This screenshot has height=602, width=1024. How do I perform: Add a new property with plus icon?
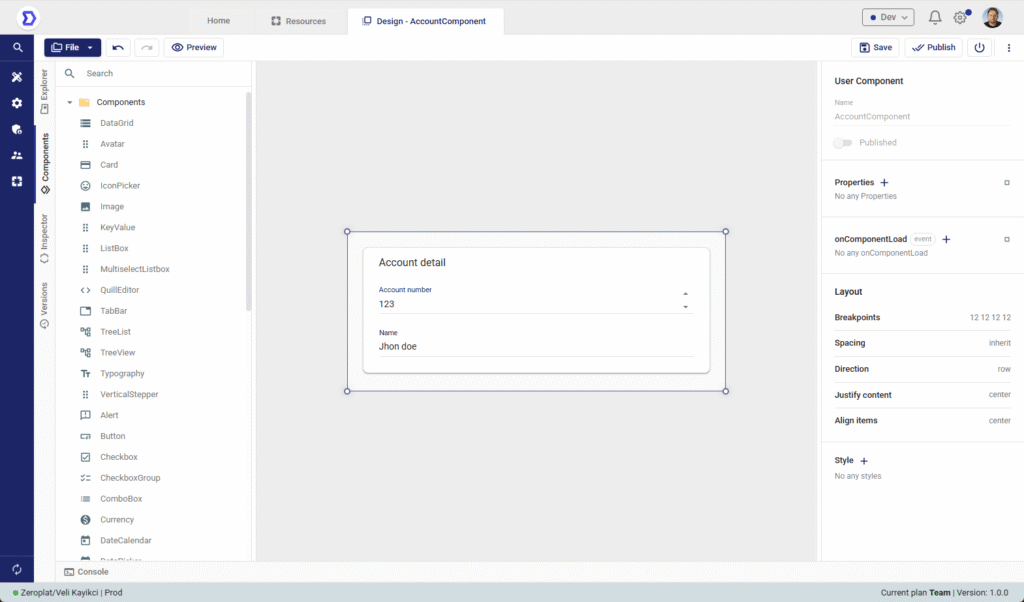click(x=884, y=183)
